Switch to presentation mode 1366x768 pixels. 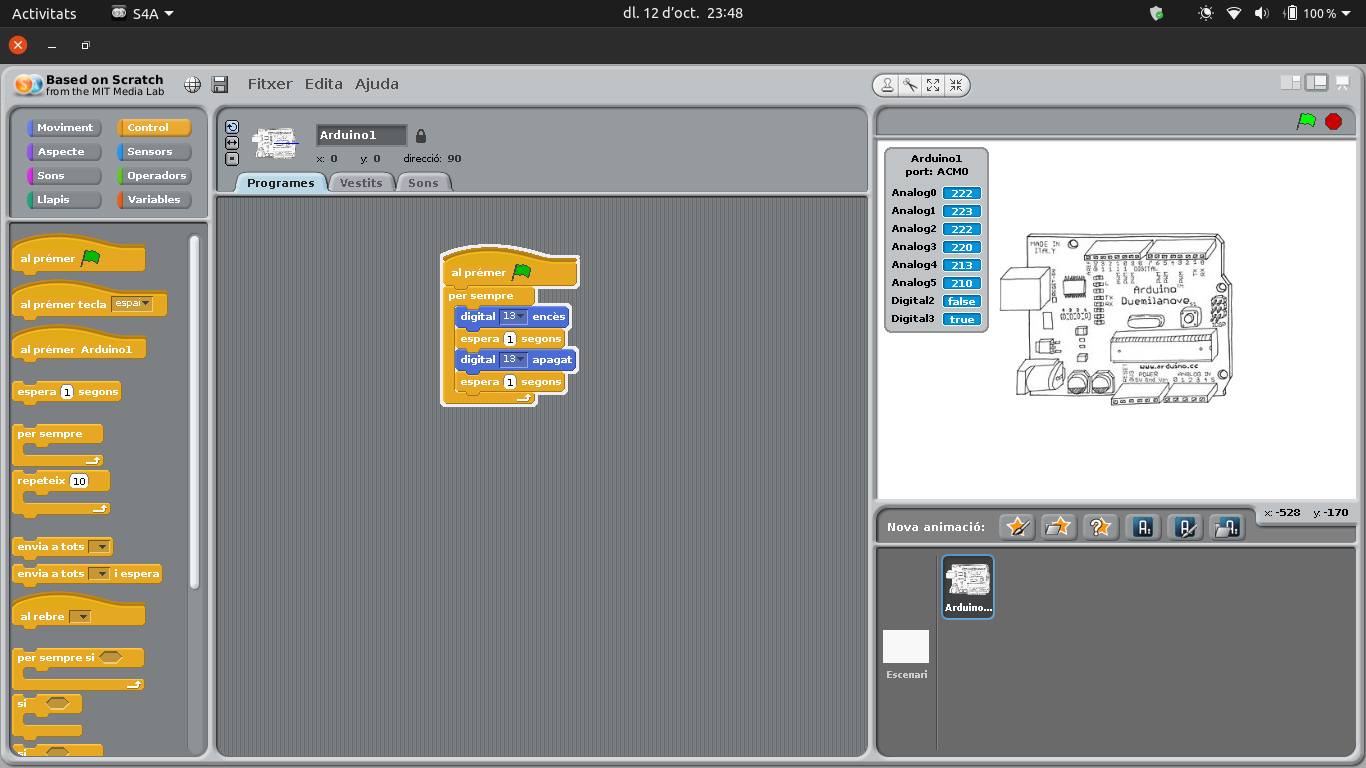pos(1342,82)
